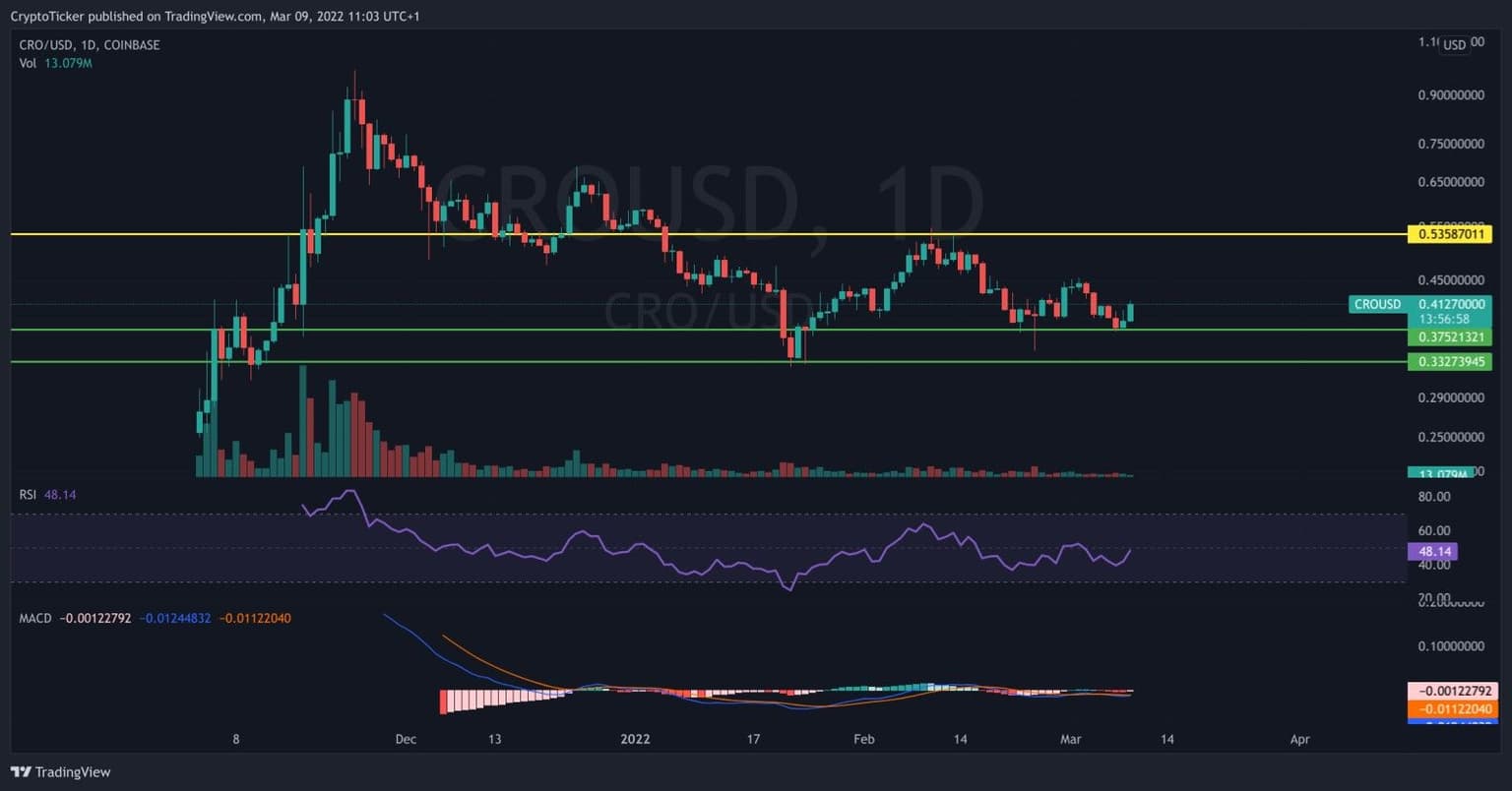Open the USD currency selector
Image resolution: width=1512 pixels, height=791 pixels.
(x=1454, y=44)
